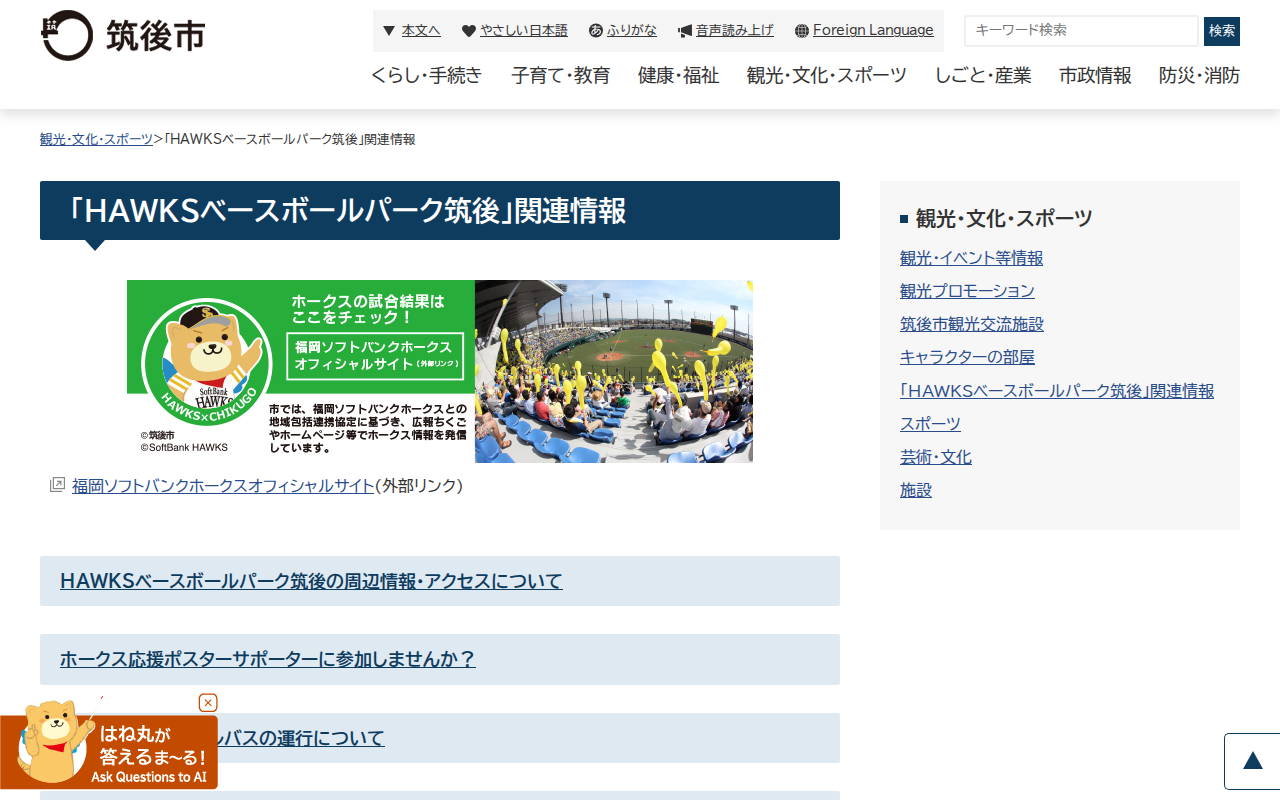Click the scroll-to-top arrow button

[x=1252, y=761]
